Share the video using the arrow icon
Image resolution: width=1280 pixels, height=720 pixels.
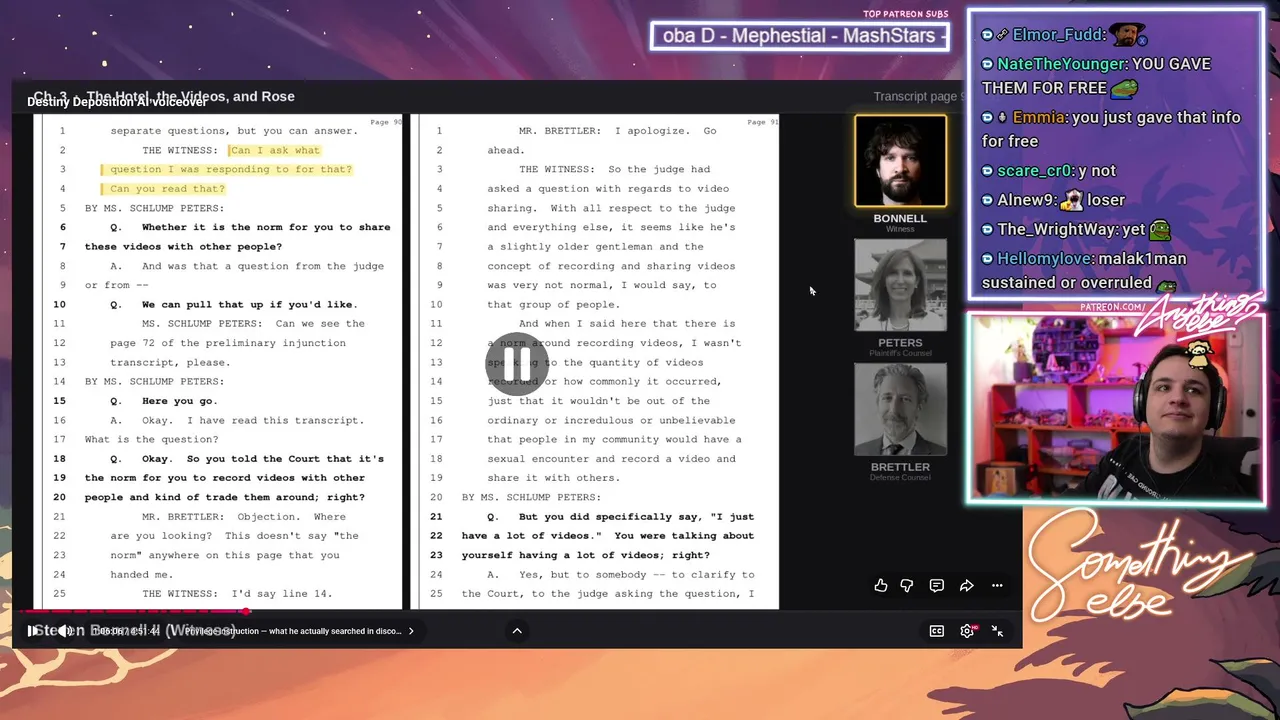(967, 586)
